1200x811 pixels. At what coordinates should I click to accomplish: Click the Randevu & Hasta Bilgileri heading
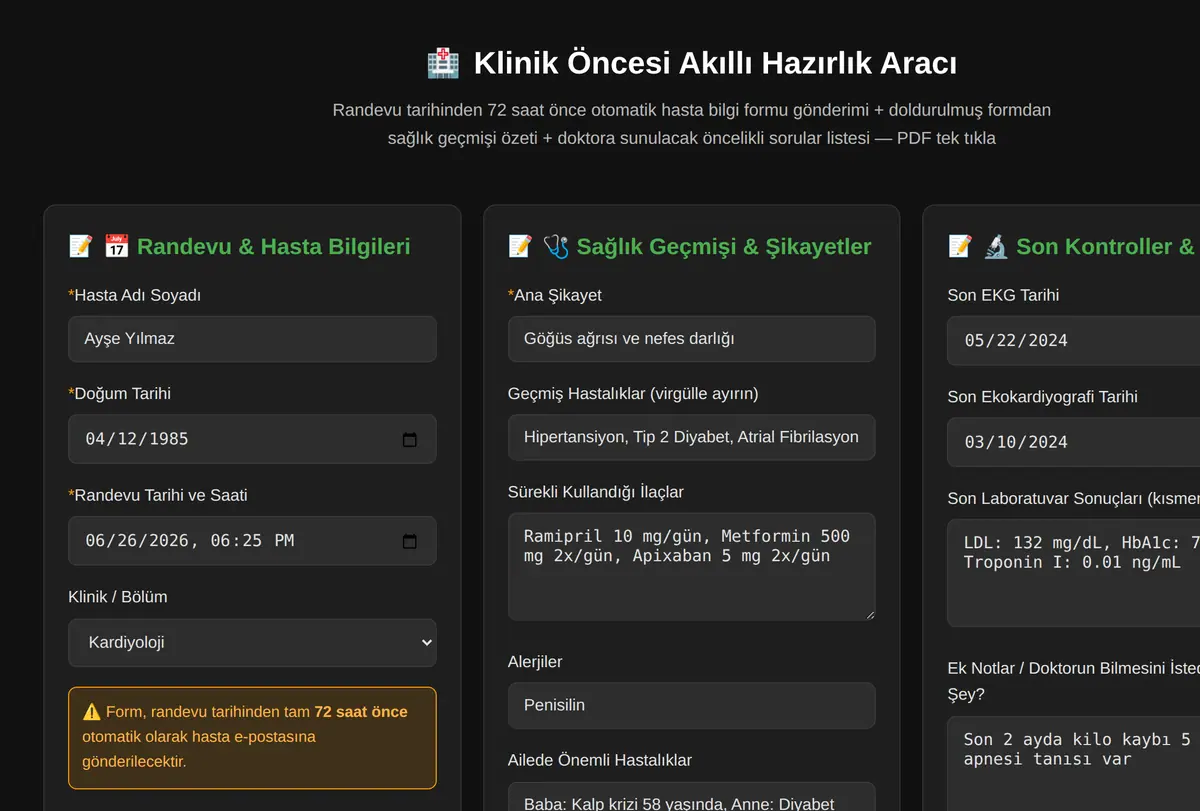(273, 246)
